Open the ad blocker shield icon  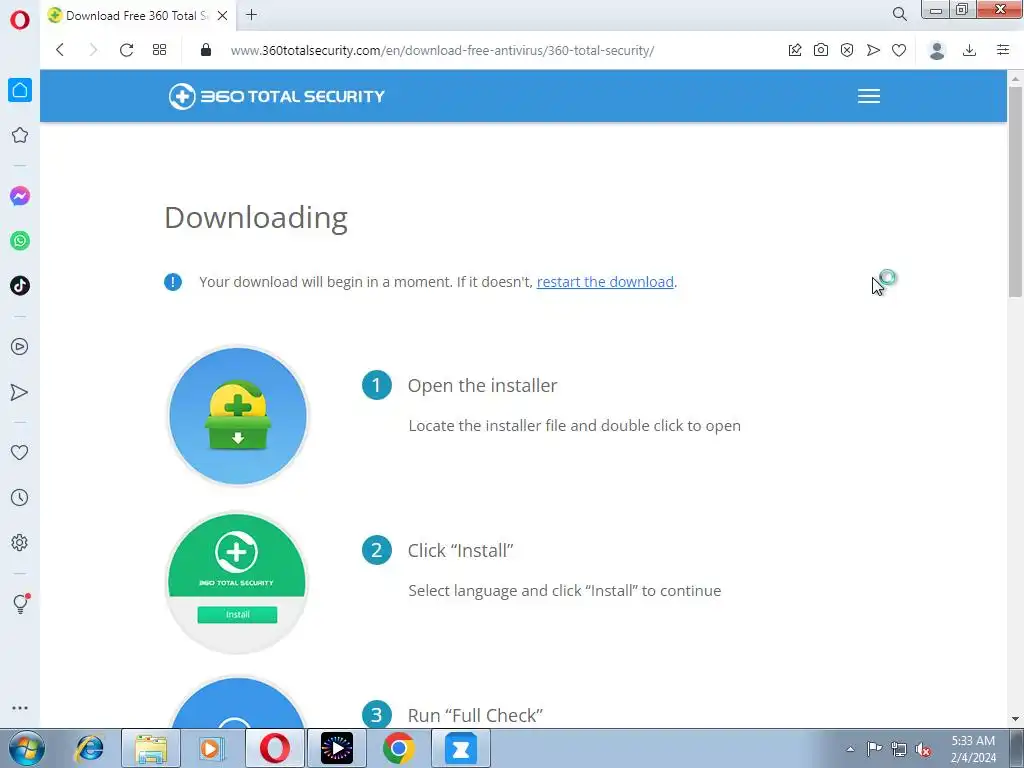[x=847, y=50]
